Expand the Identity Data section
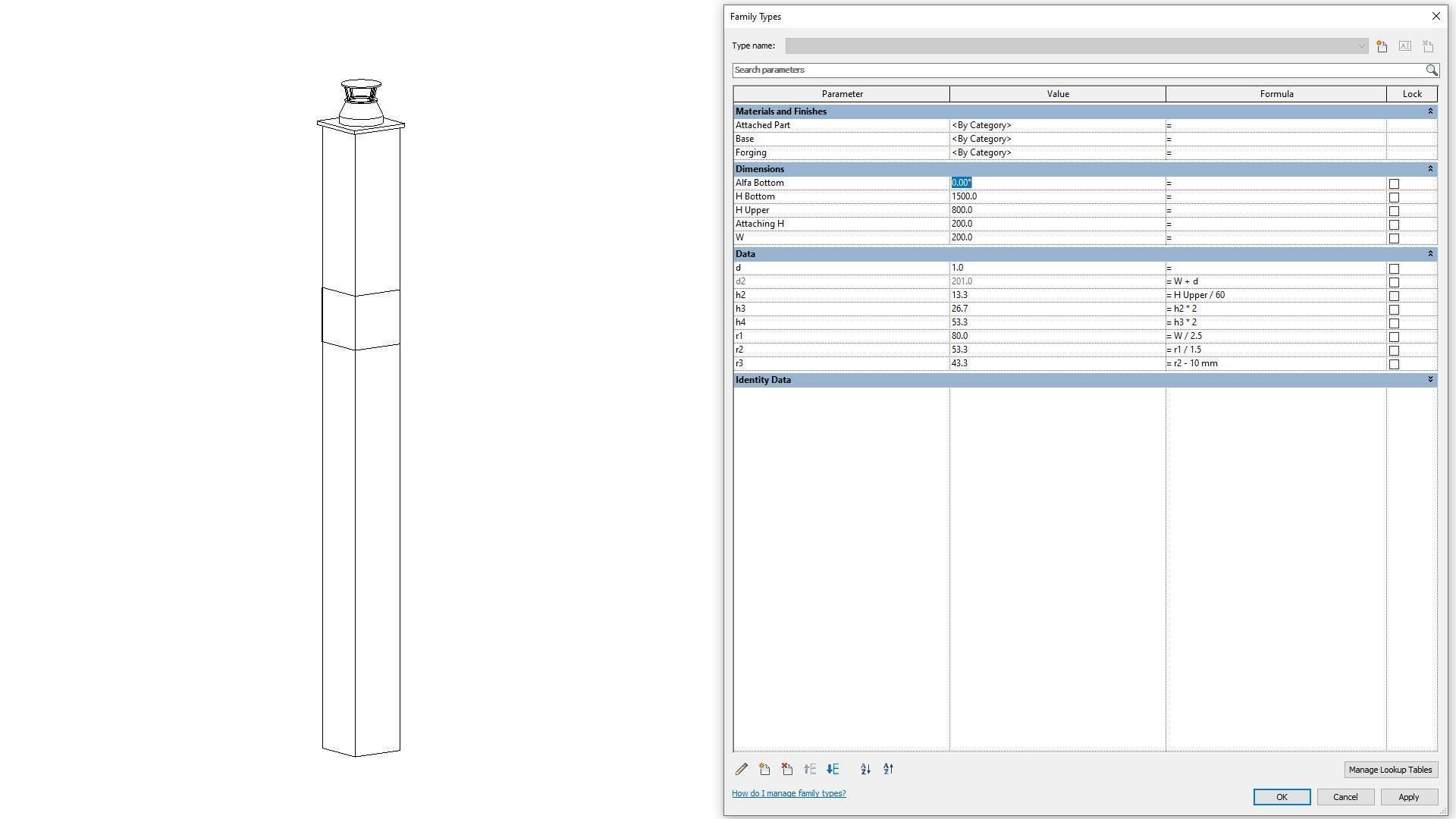Image resolution: width=1456 pixels, height=819 pixels. pos(1430,379)
